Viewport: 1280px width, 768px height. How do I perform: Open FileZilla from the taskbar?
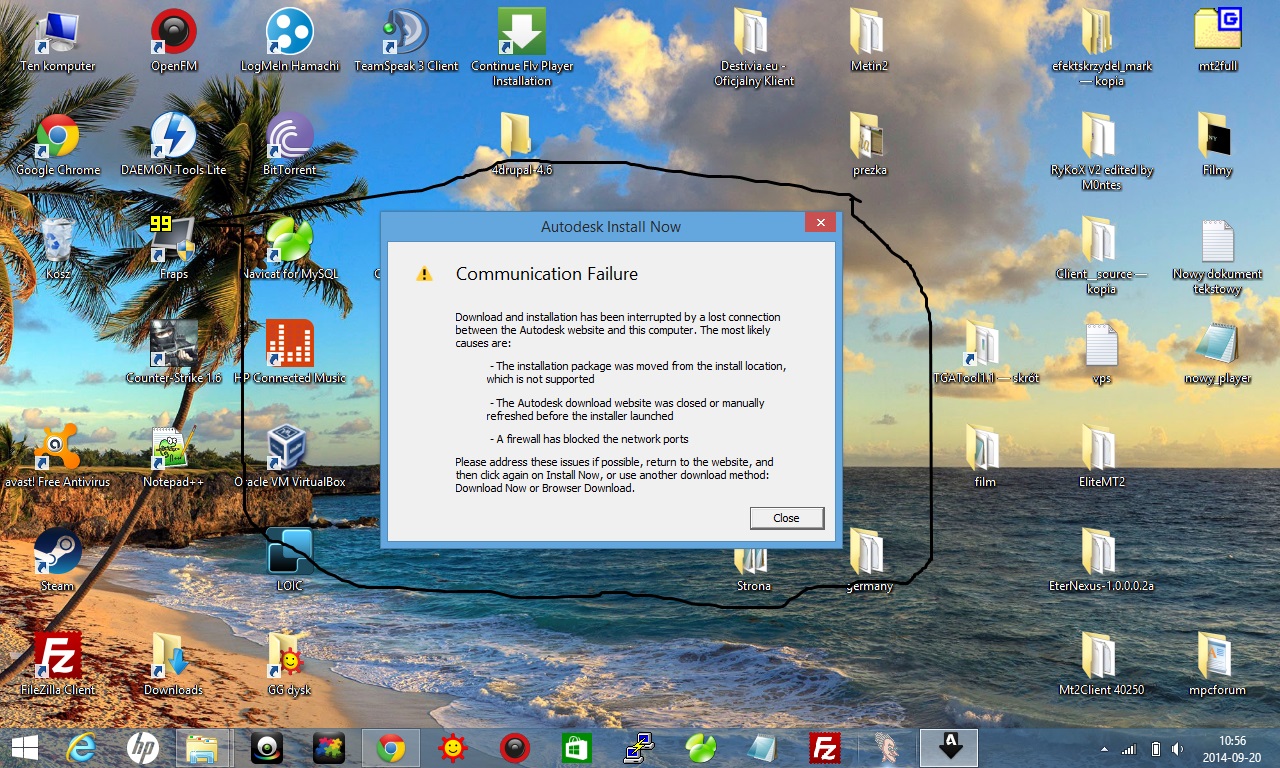coord(825,747)
